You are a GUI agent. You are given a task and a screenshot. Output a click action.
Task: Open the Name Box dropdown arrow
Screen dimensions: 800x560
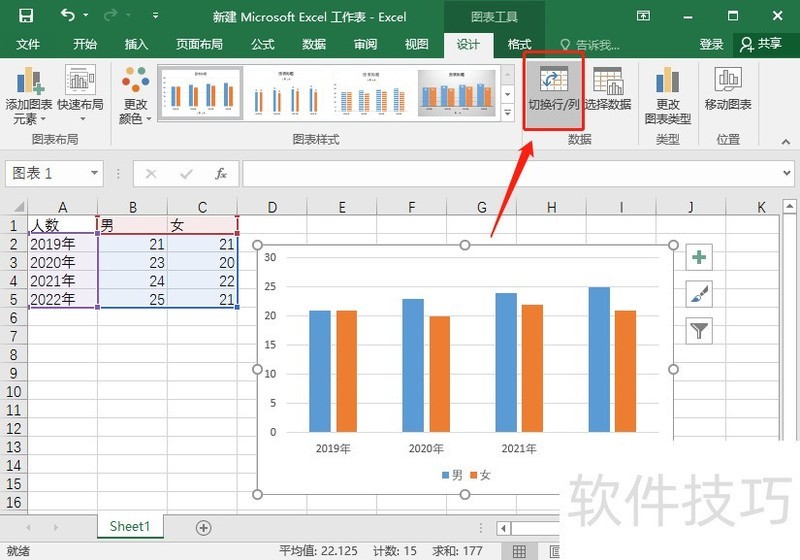(94, 173)
